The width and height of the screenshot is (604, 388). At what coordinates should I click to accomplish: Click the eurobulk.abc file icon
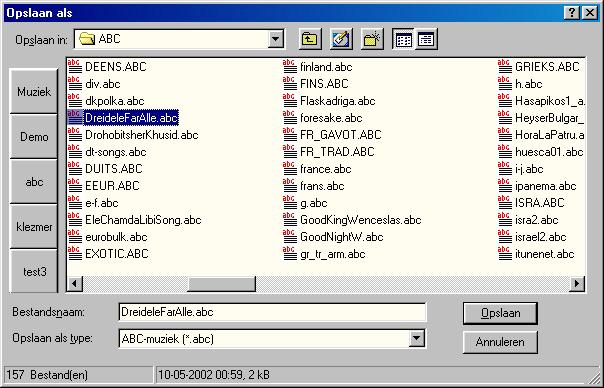[75, 237]
